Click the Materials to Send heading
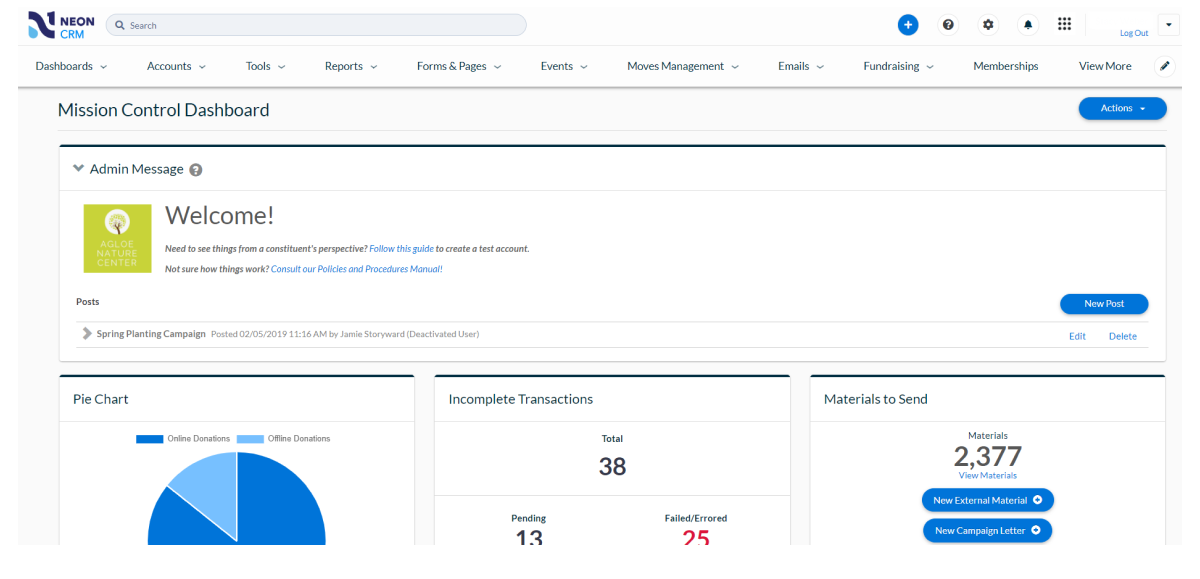Screen dimensions: 1200x579 point(876,399)
